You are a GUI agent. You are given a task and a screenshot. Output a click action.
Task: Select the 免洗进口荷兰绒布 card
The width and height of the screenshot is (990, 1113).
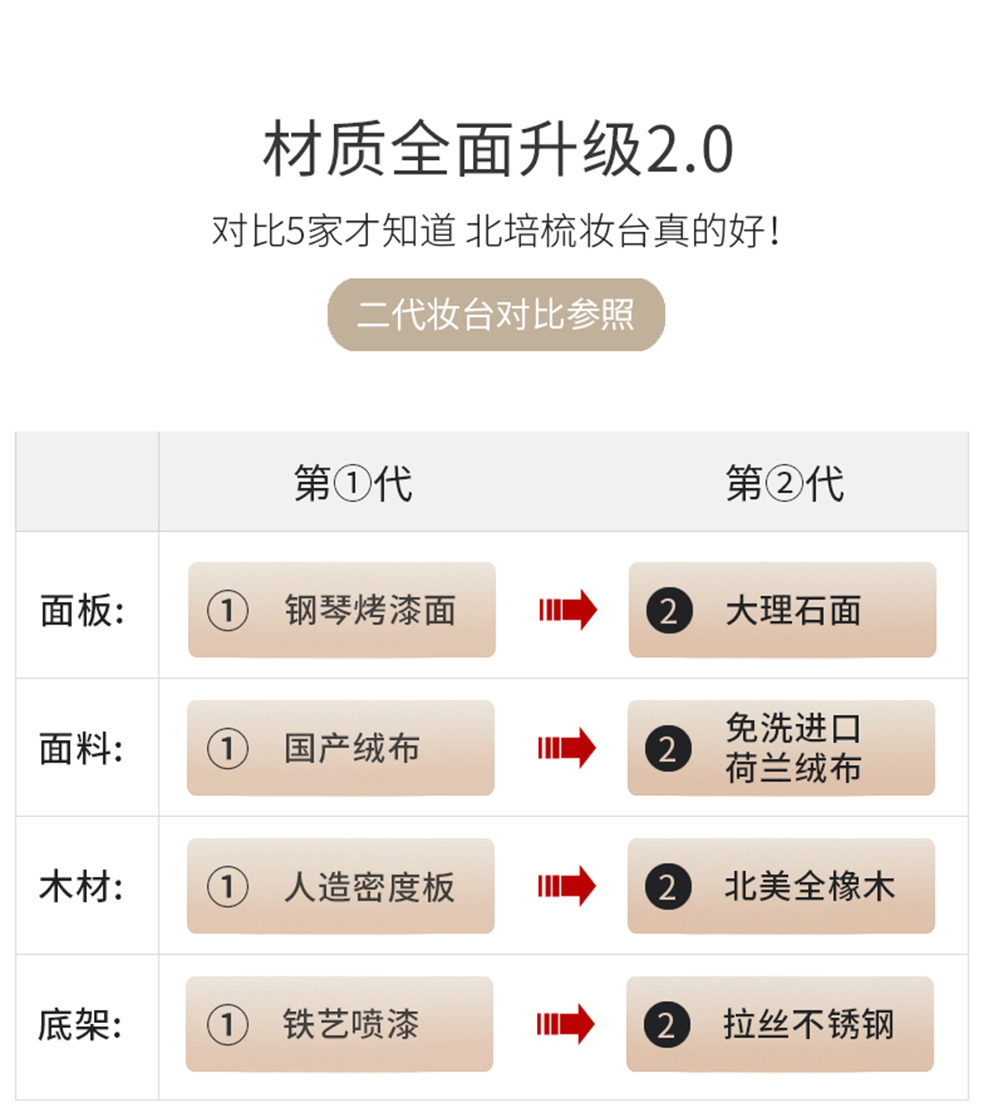pyautogui.click(x=781, y=747)
